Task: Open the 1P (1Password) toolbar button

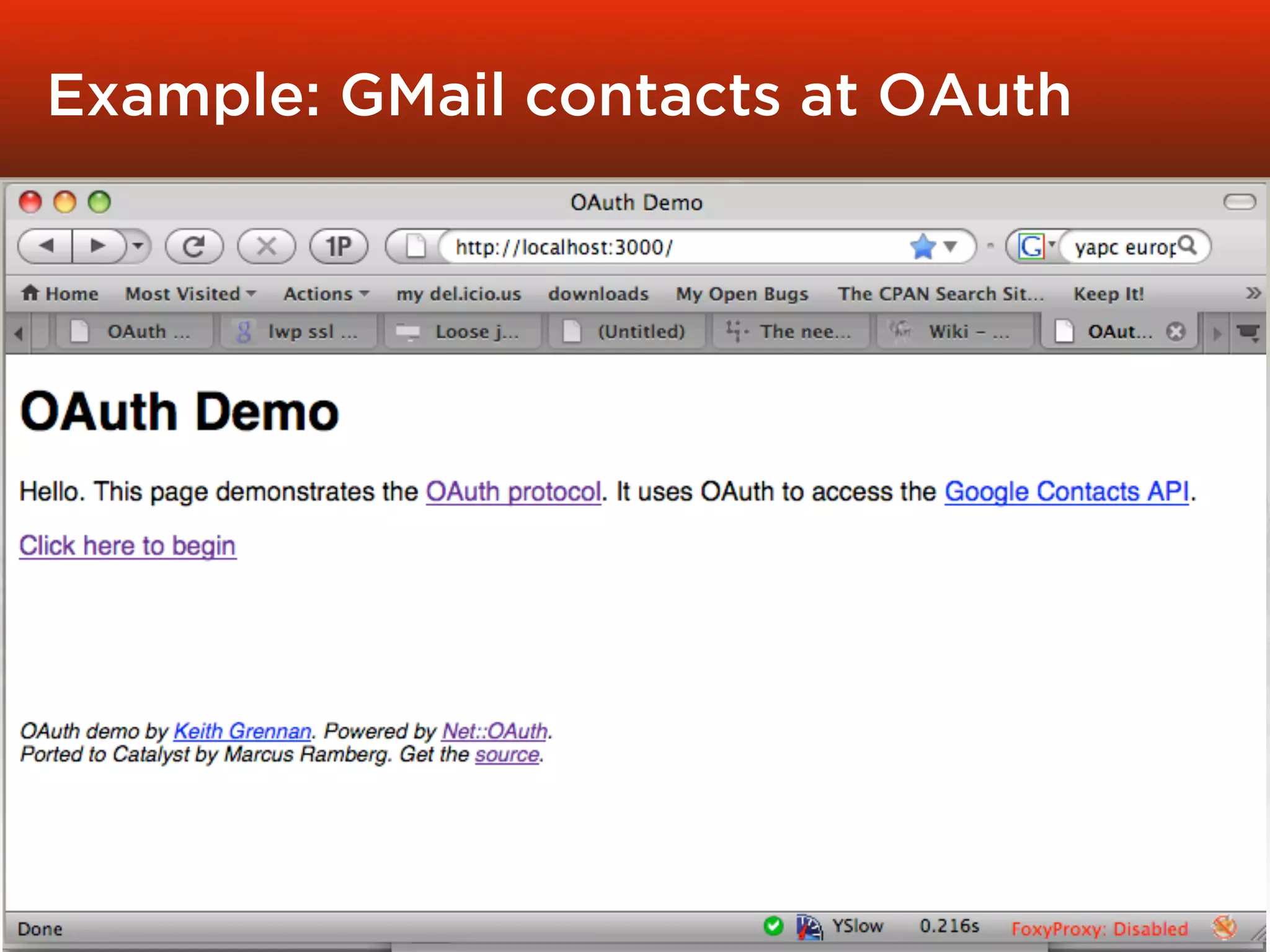Action: [339, 247]
